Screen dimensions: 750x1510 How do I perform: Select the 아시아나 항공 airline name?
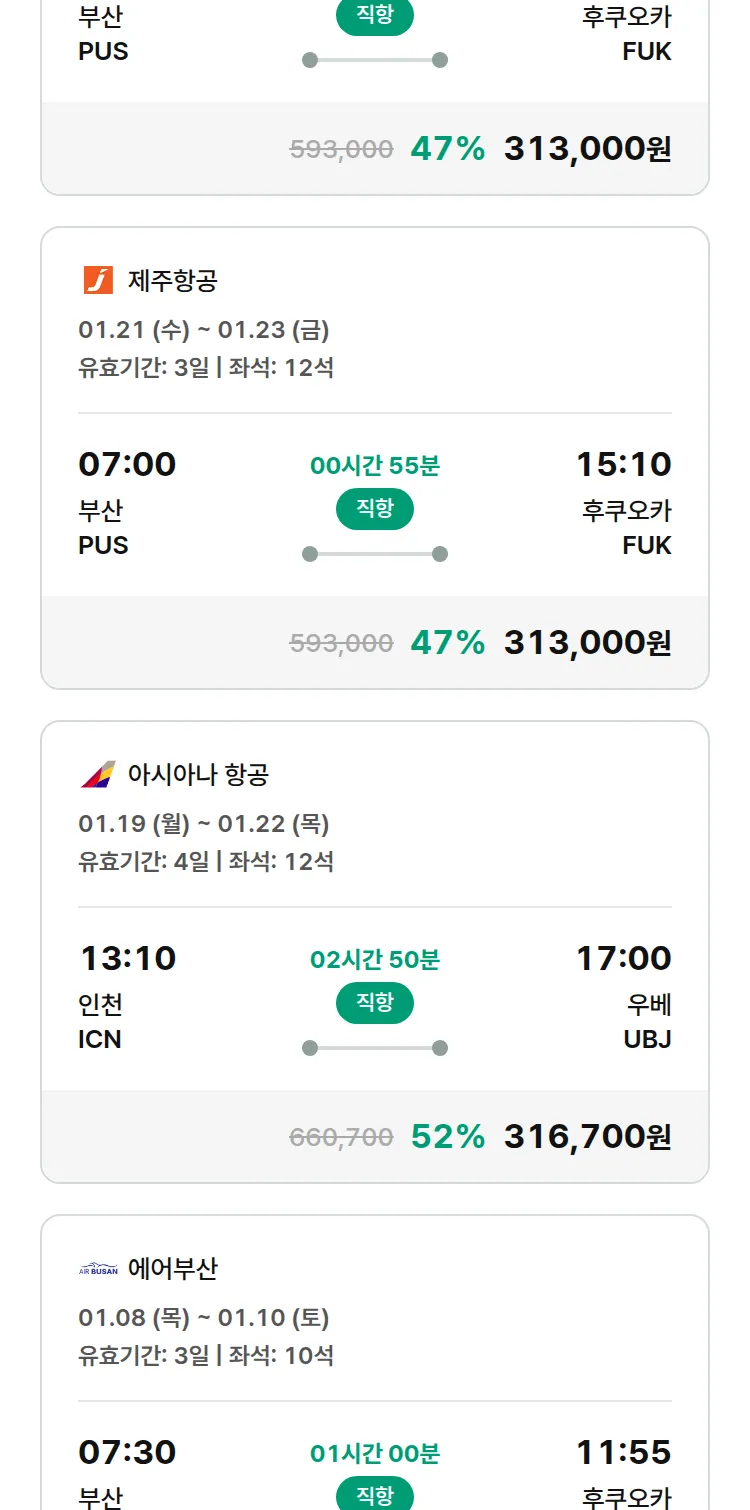click(x=198, y=775)
